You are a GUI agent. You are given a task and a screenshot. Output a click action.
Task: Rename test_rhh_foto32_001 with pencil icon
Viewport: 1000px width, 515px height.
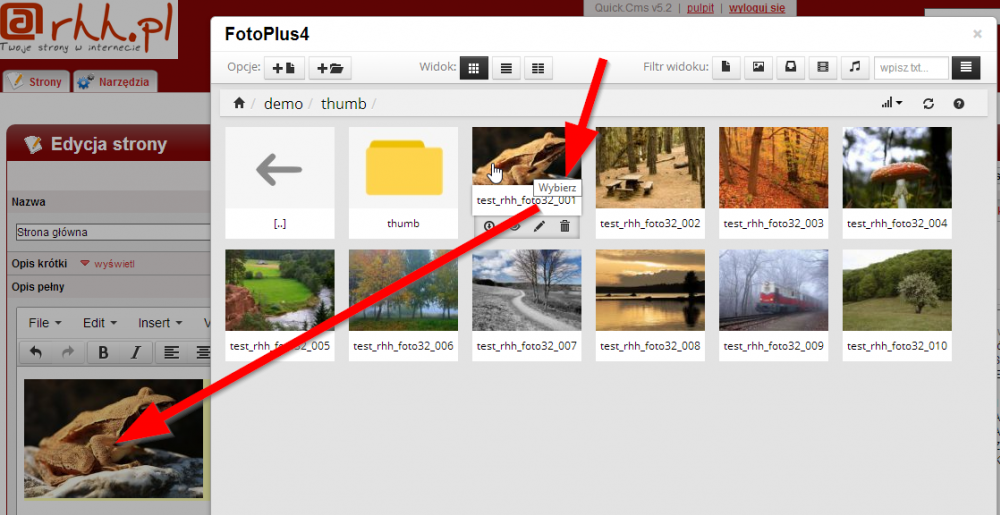pos(540,226)
